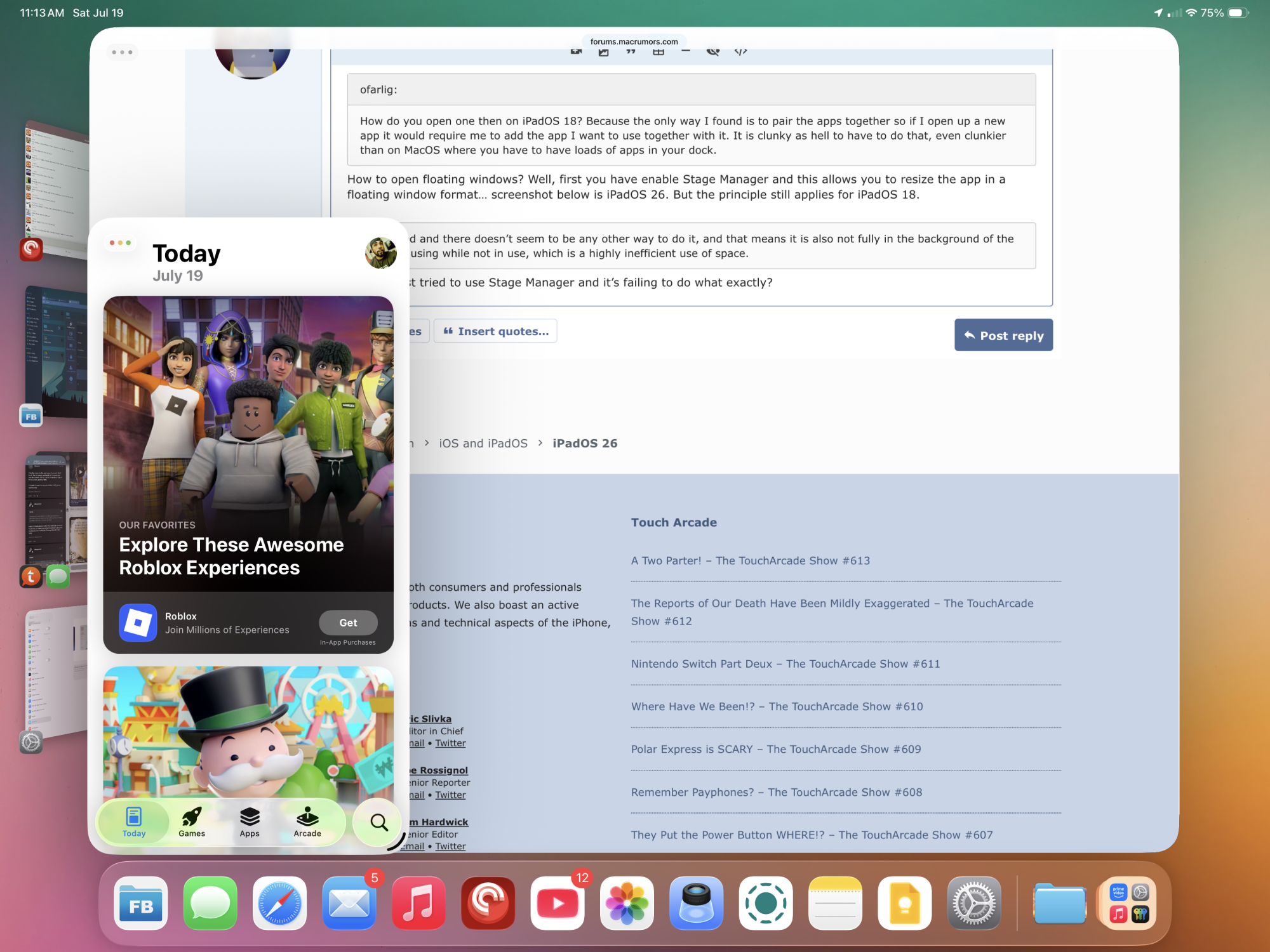Image resolution: width=1270 pixels, height=952 pixels.
Task: Open Power Button WHERE #607 link
Action: click(x=812, y=835)
